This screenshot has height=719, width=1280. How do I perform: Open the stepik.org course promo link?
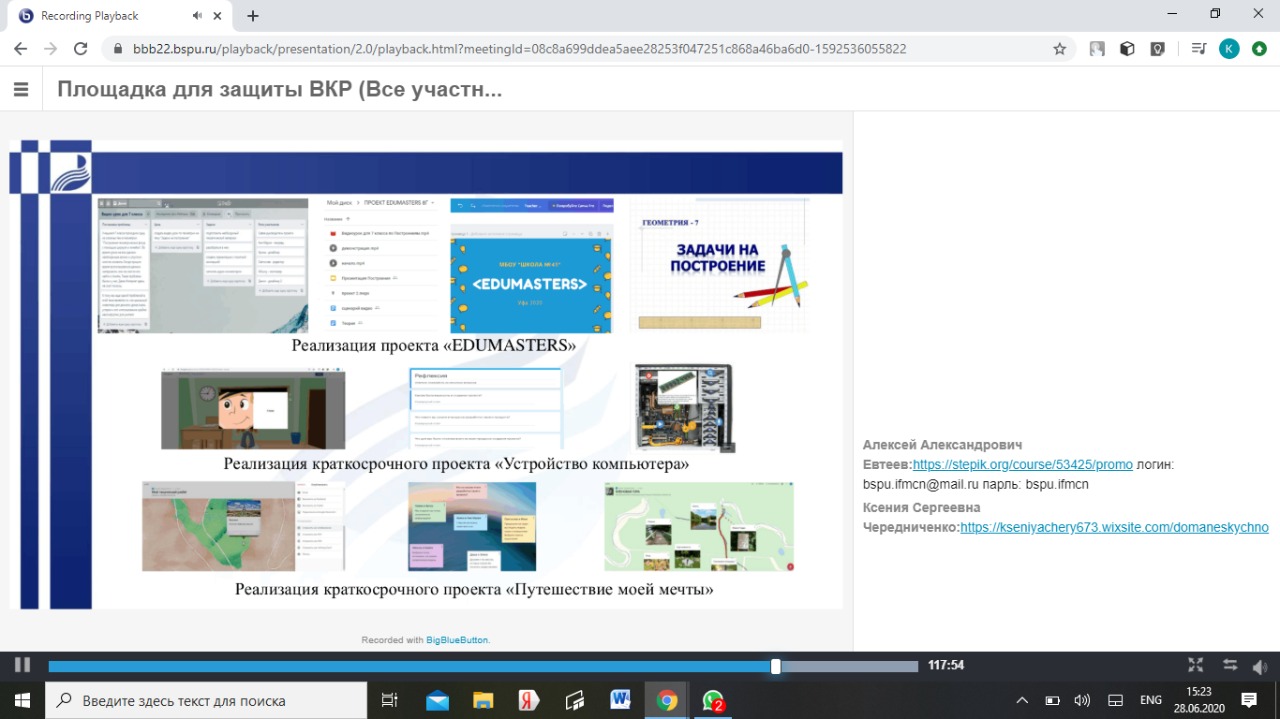pos(1022,465)
